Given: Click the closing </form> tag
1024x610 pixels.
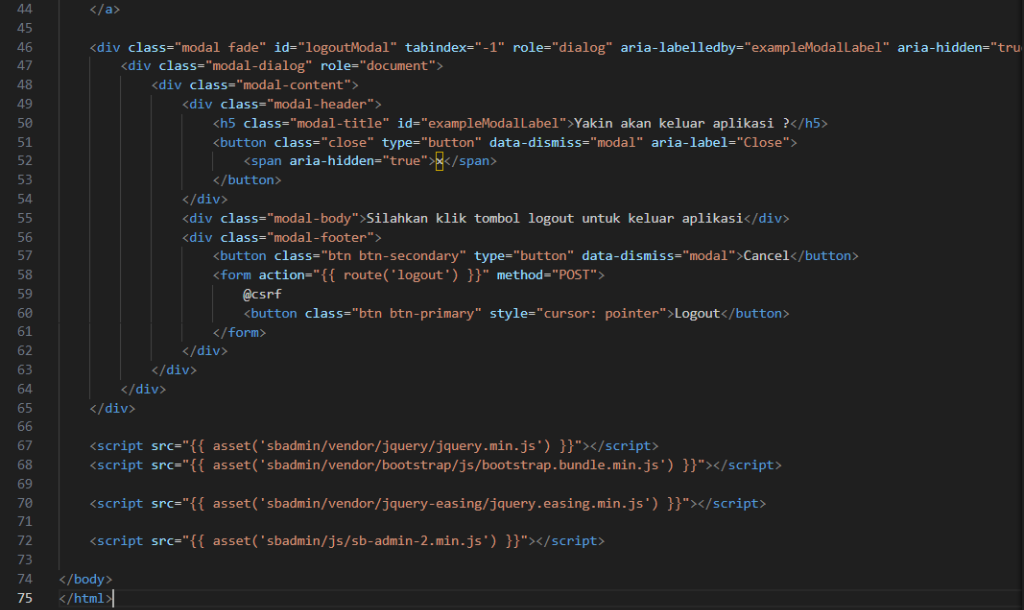Looking at the screenshot, I should (239, 332).
